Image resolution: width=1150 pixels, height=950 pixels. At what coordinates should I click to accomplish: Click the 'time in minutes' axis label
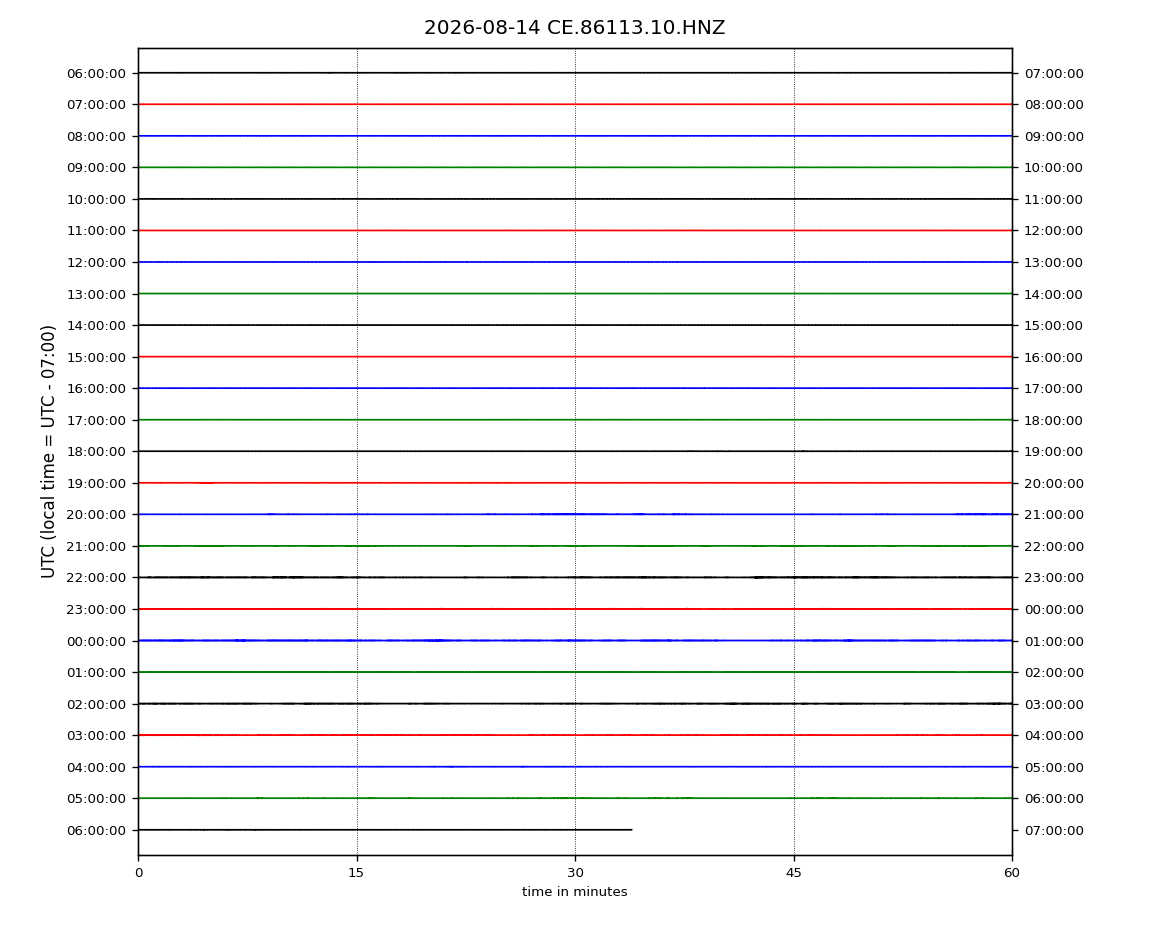coord(574,892)
